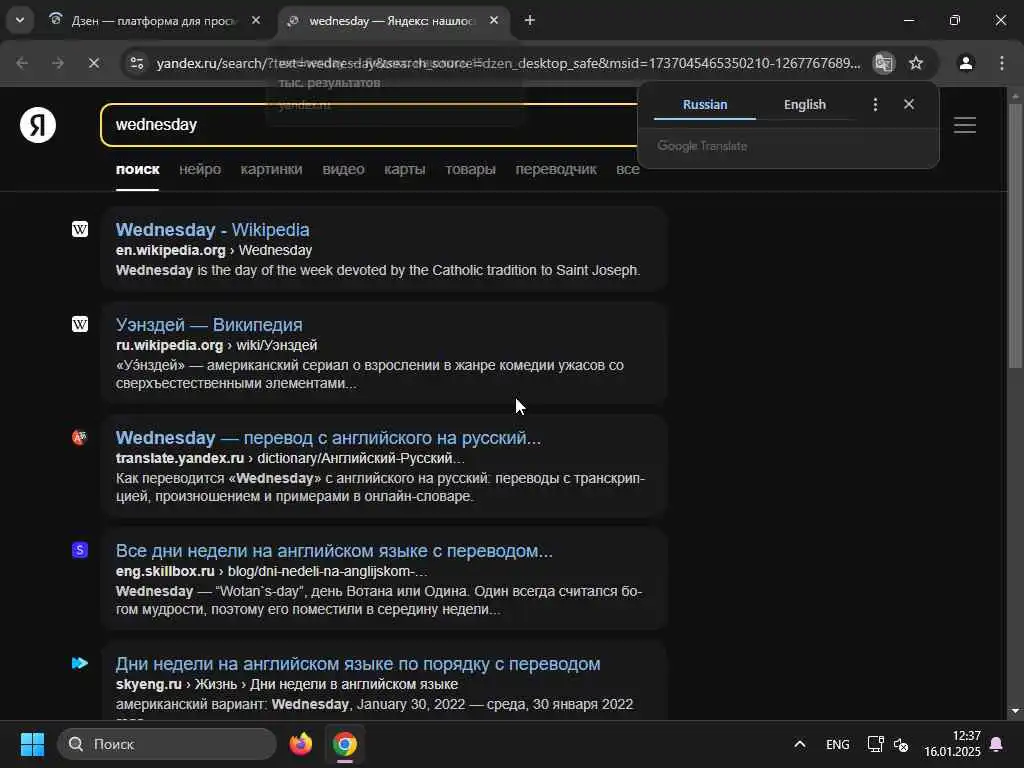Switch to the нейро search tab
The height and width of the screenshot is (768, 1024).
point(200,169)
